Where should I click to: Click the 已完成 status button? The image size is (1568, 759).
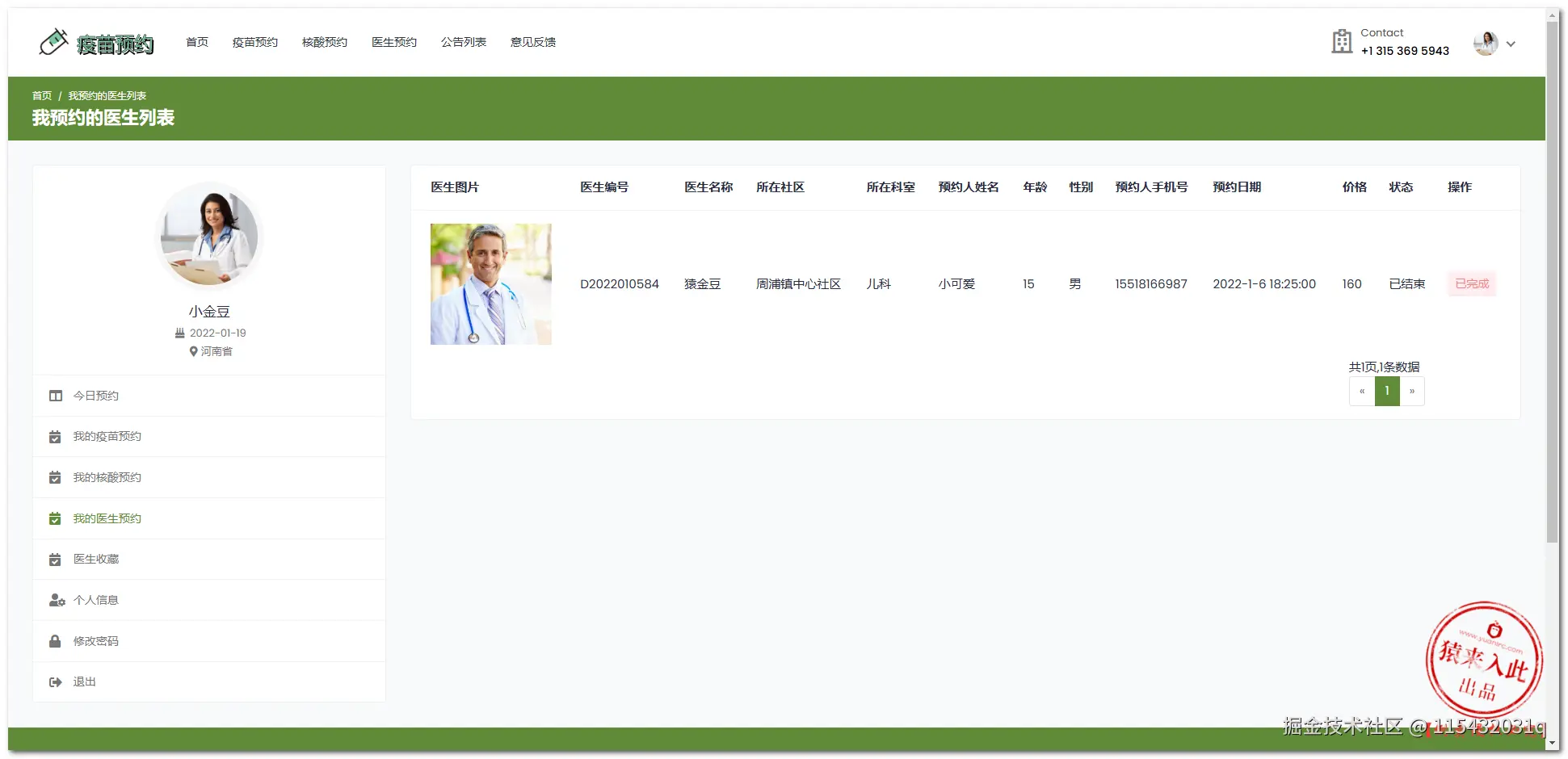coord(1472,283)
